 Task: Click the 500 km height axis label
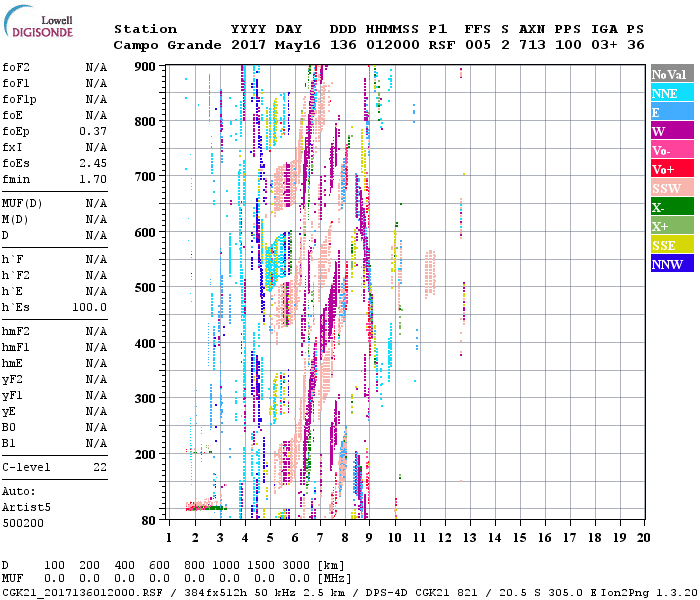pyautogui.click(x=145, y=288)
